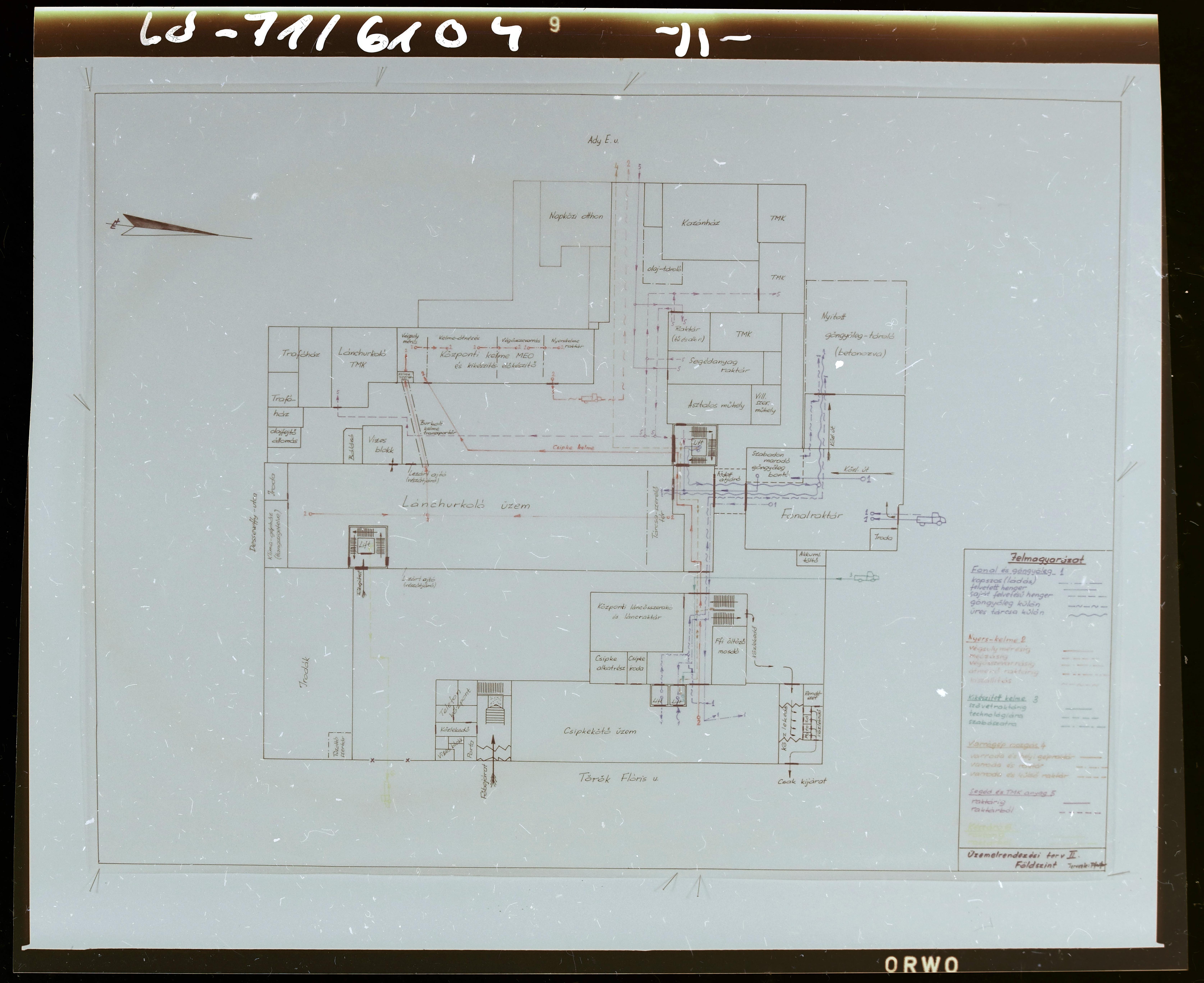This screenshot has height=983, width=1204.
Task: Click the "Csipke iroda" label
Action: pyautogui.click(x=637, y=663)
